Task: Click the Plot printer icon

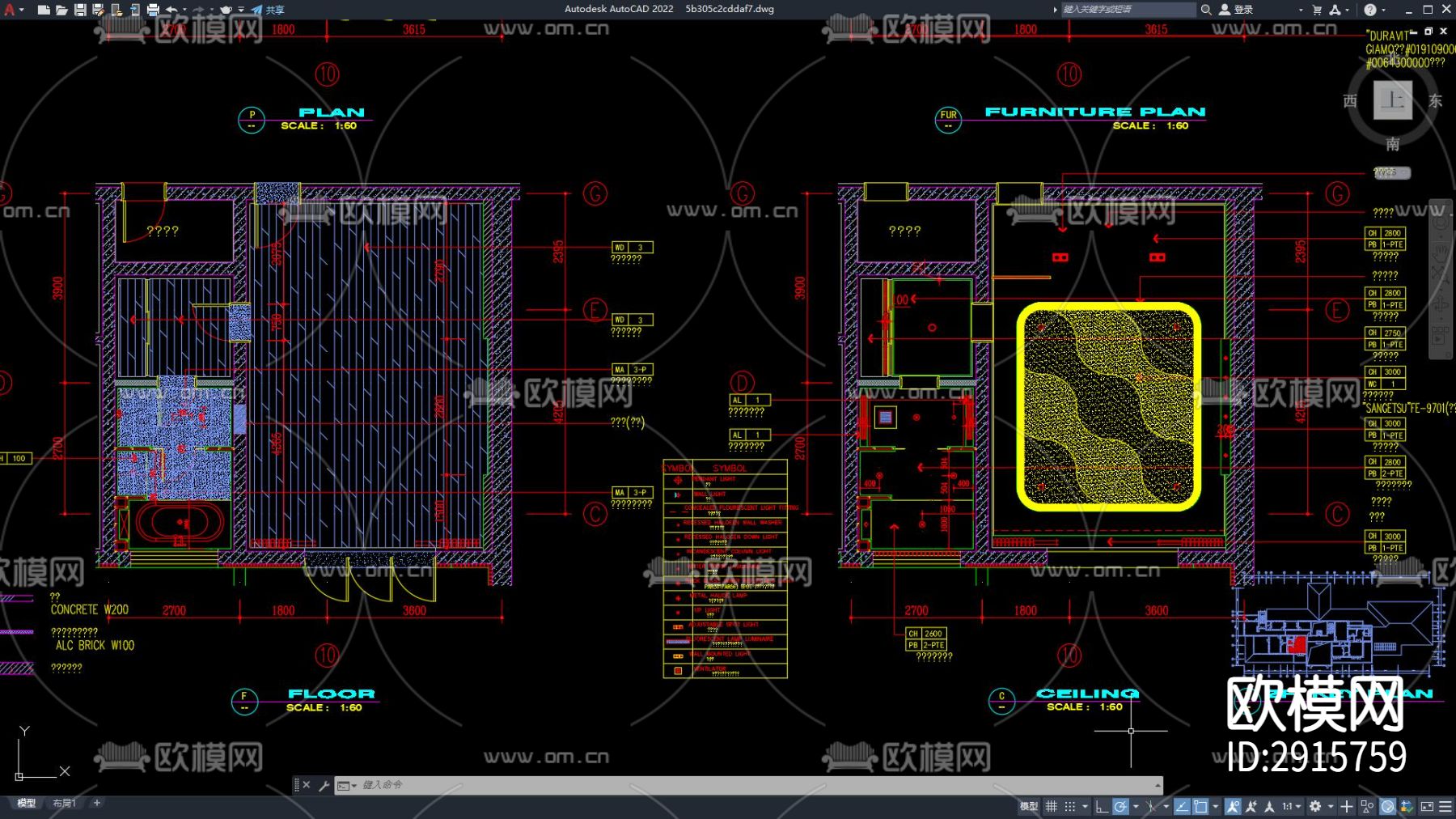Action: click(153, 10)
